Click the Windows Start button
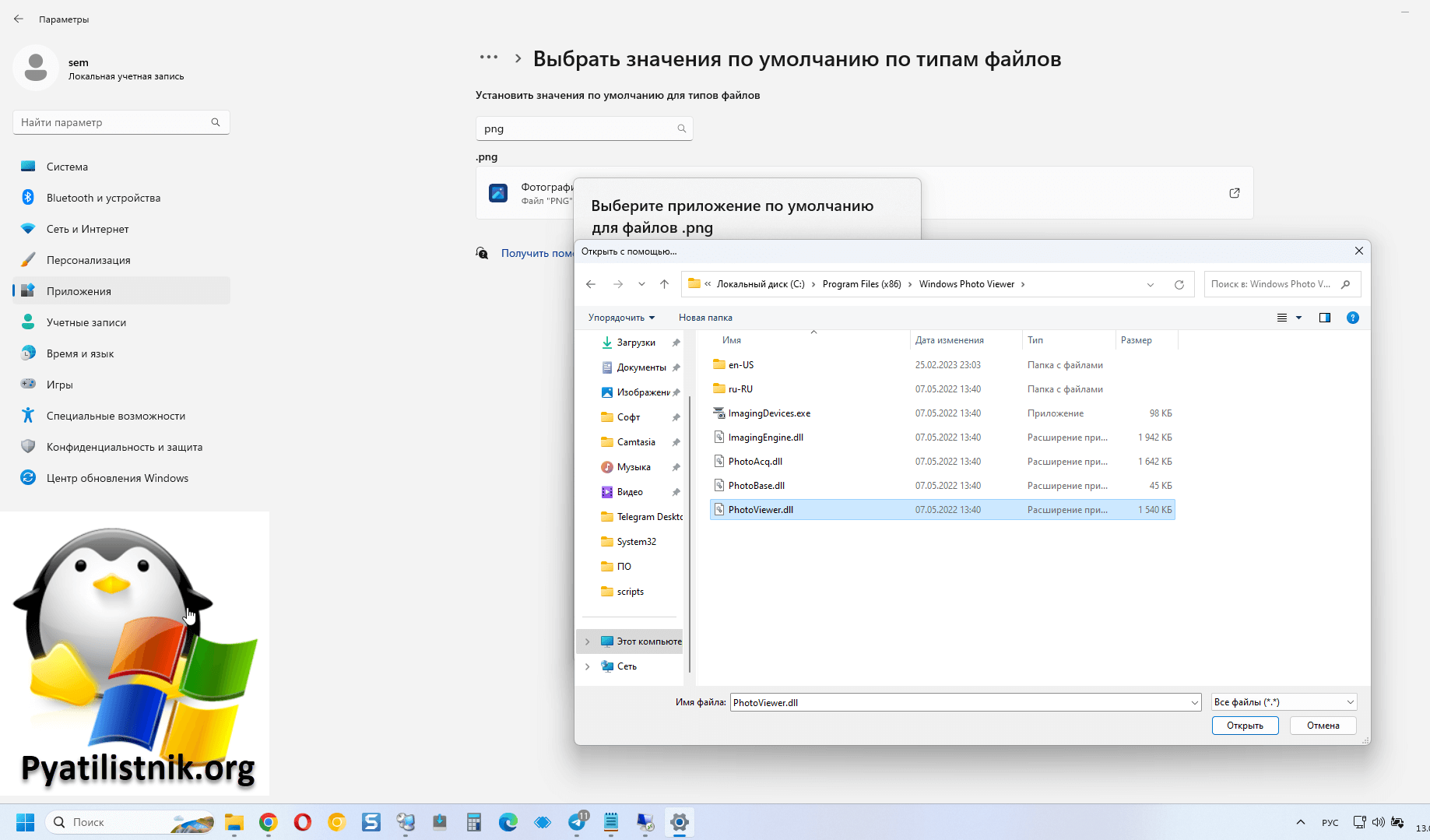1430x840 pixels. (x=25, y=822)
